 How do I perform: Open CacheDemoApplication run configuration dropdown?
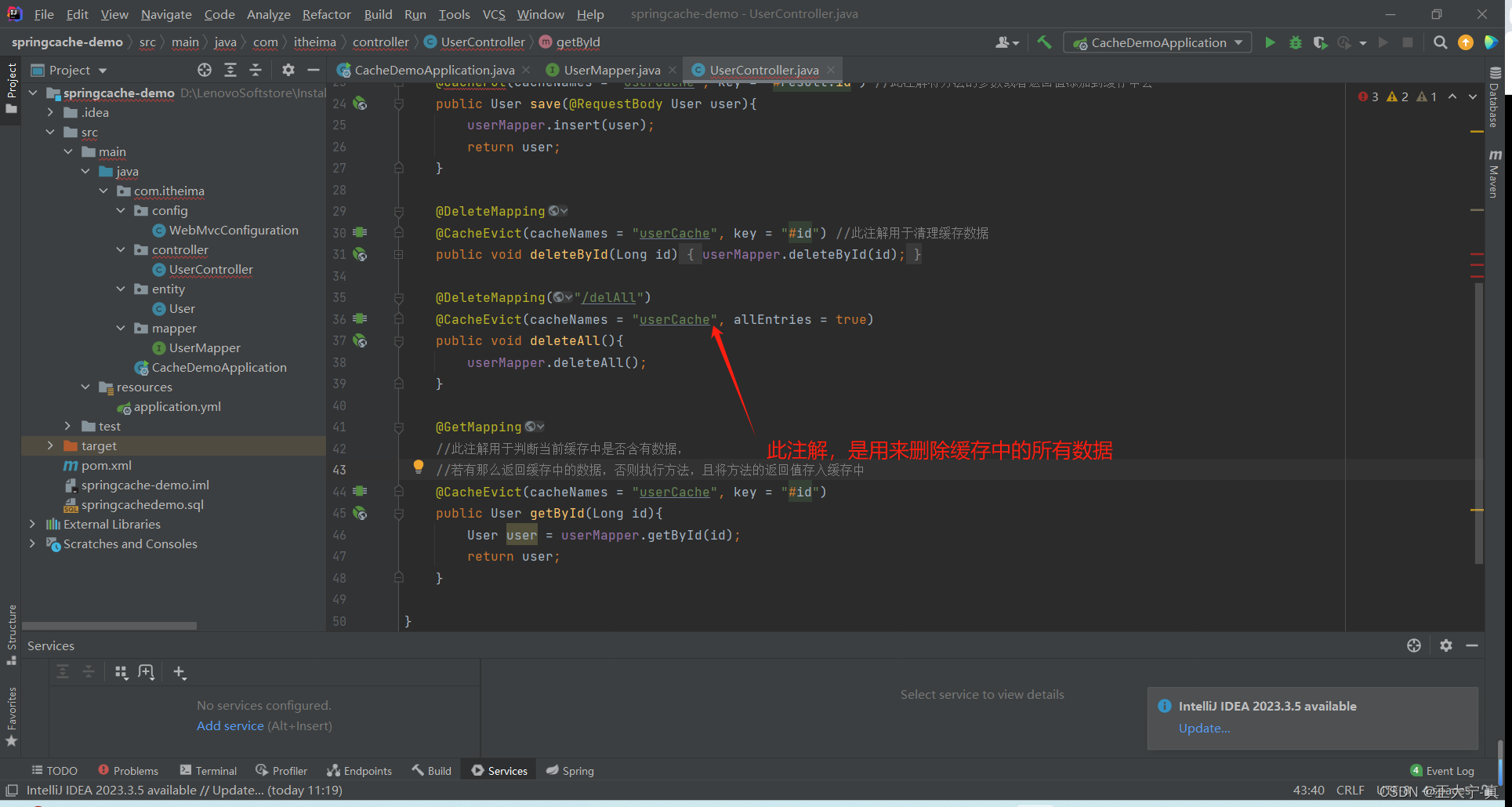[1158, 42]
